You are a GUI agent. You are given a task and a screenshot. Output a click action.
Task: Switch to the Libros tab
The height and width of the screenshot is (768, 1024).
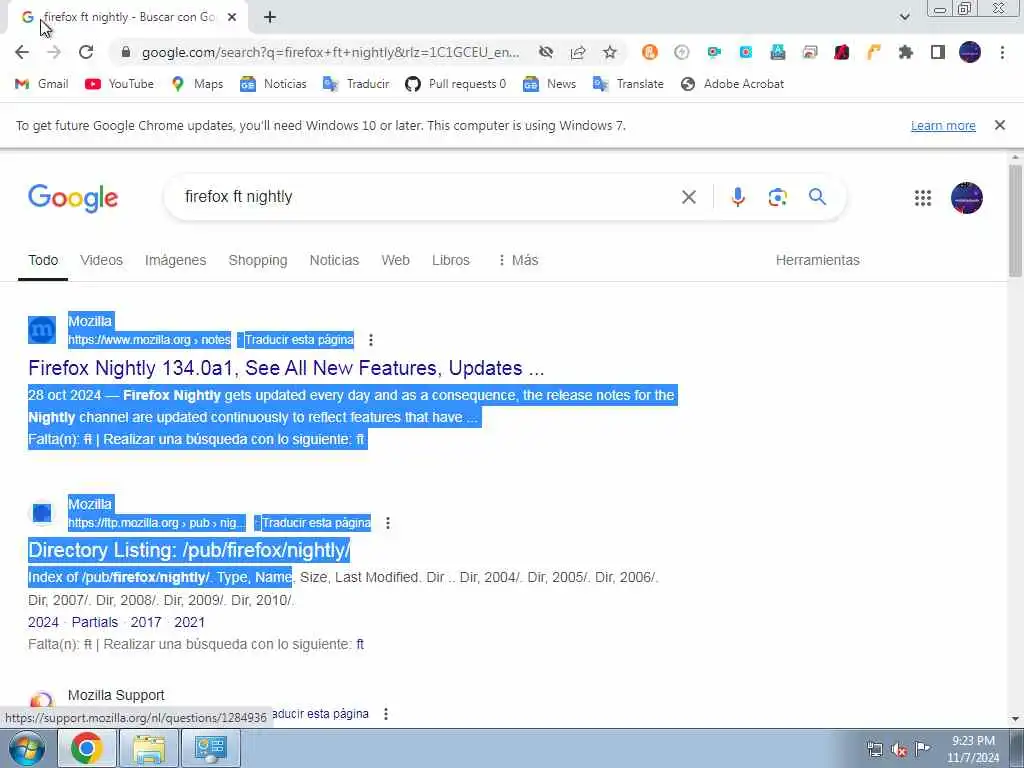tap(451, 260)
